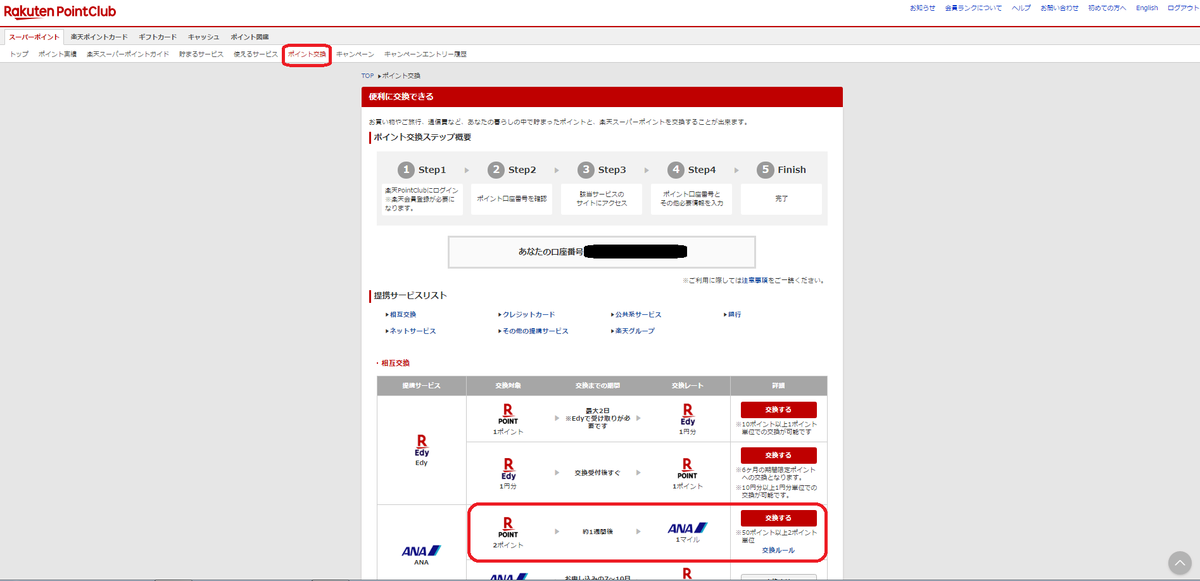Open the ポイント関連 tab
This screenshot has width=1200, height=581.
pyautogui.click(x=250, y=36)
